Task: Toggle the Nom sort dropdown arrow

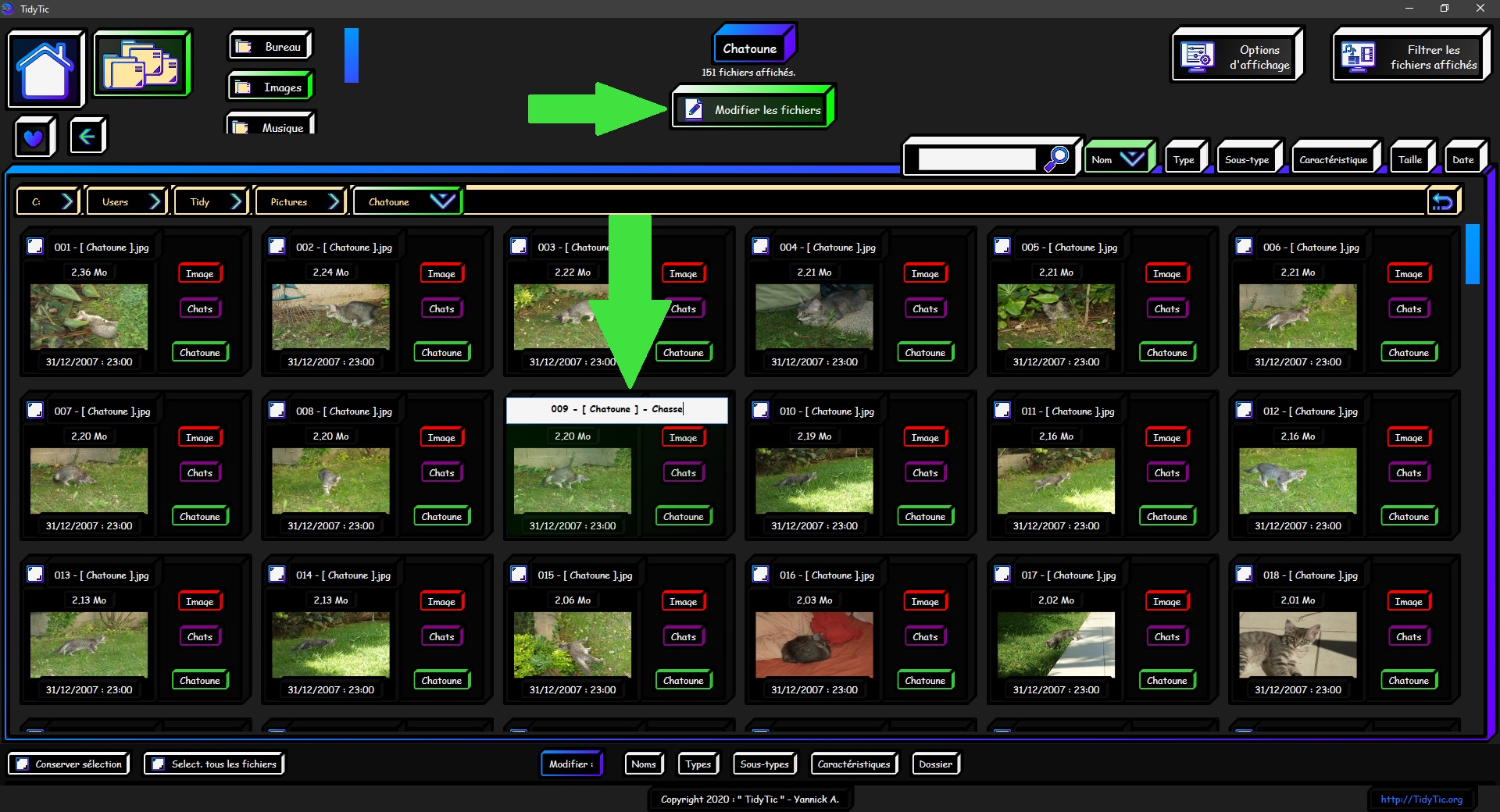Action: pos(1132,159)
